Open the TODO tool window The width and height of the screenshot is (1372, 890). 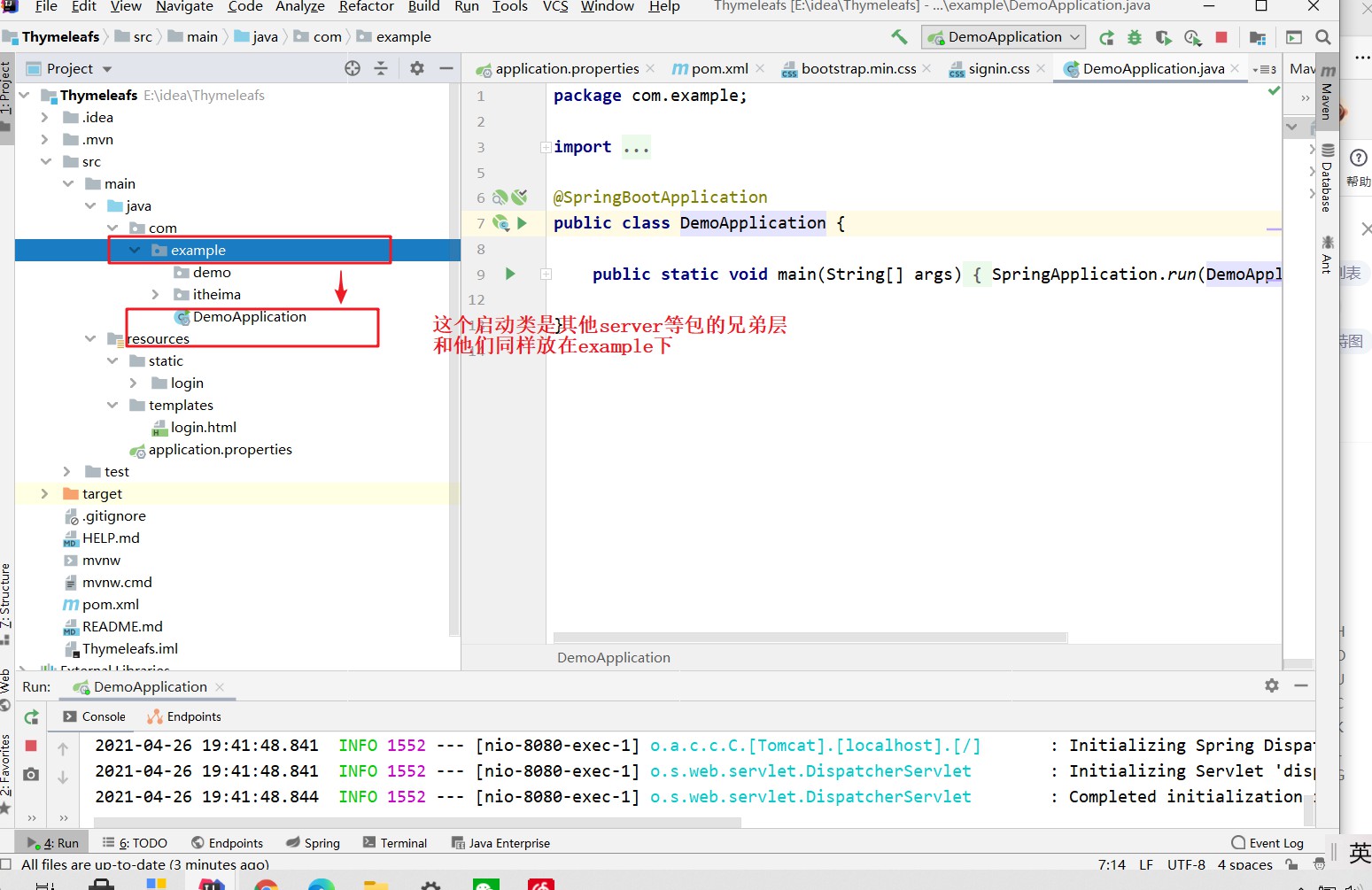pos(135,843)
